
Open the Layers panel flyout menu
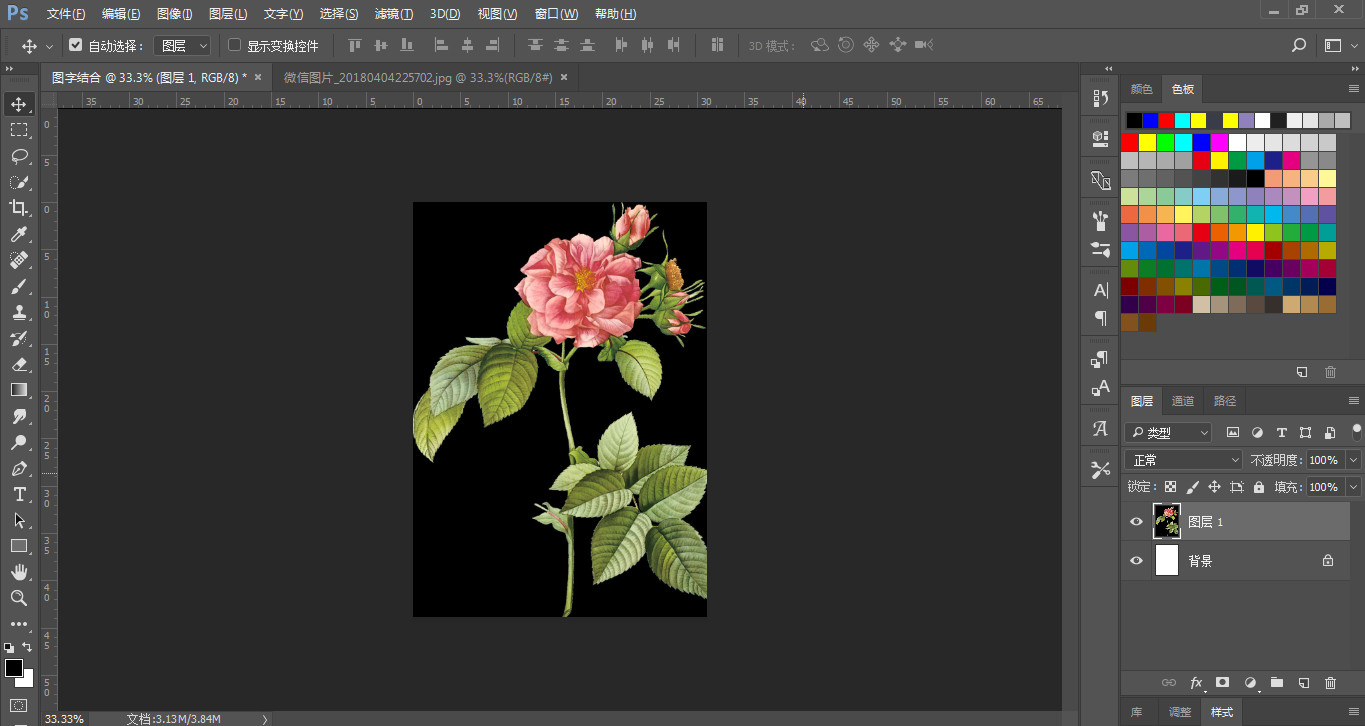tap(1353, 401)
